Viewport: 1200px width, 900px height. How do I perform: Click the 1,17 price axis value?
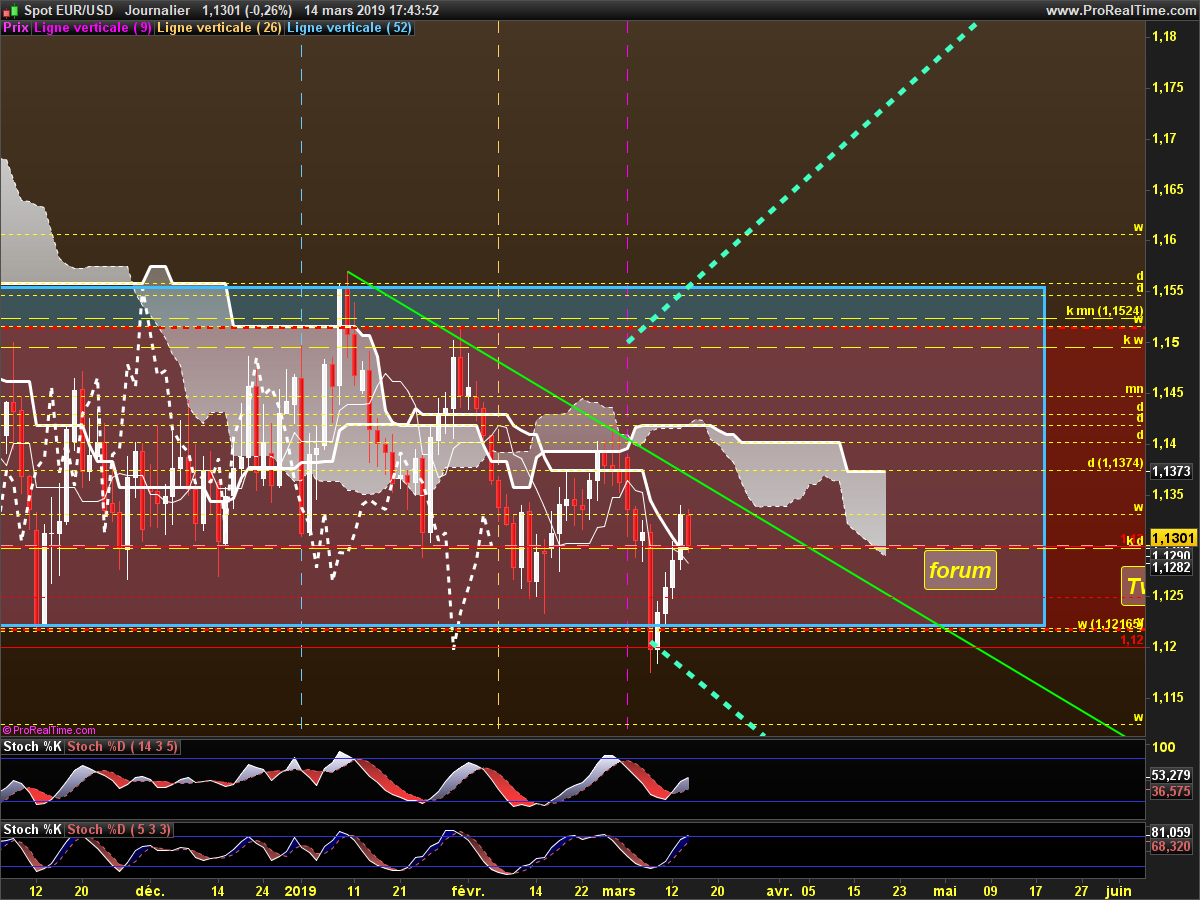tap(1164, 138)
